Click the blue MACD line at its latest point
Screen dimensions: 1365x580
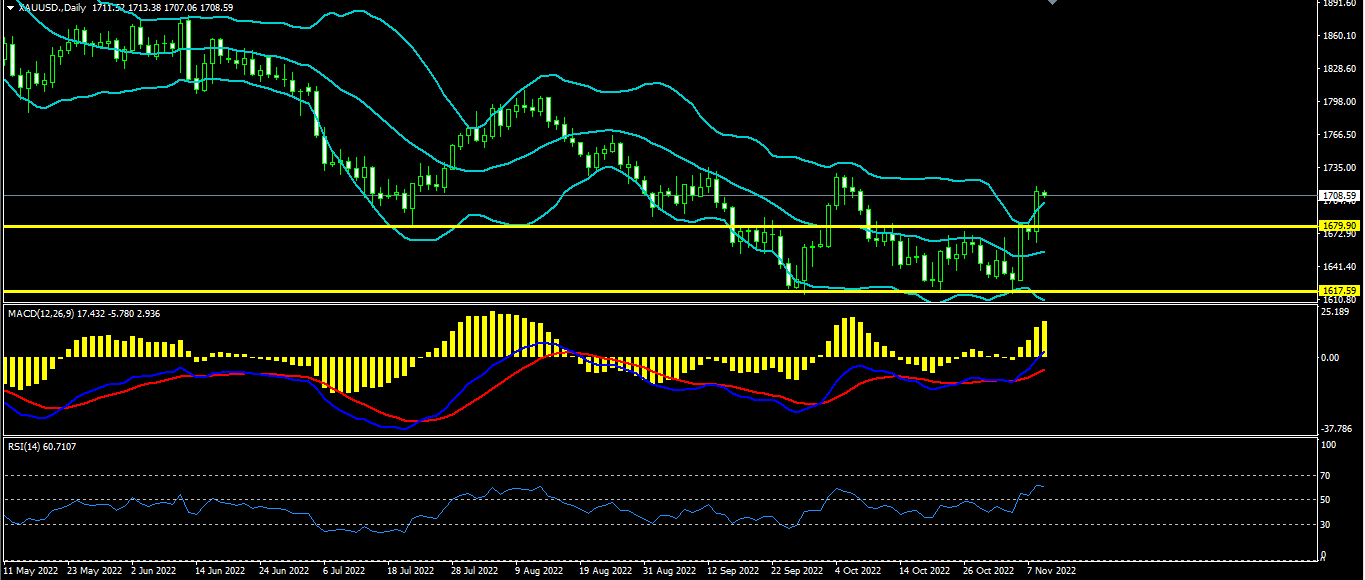1044,352
